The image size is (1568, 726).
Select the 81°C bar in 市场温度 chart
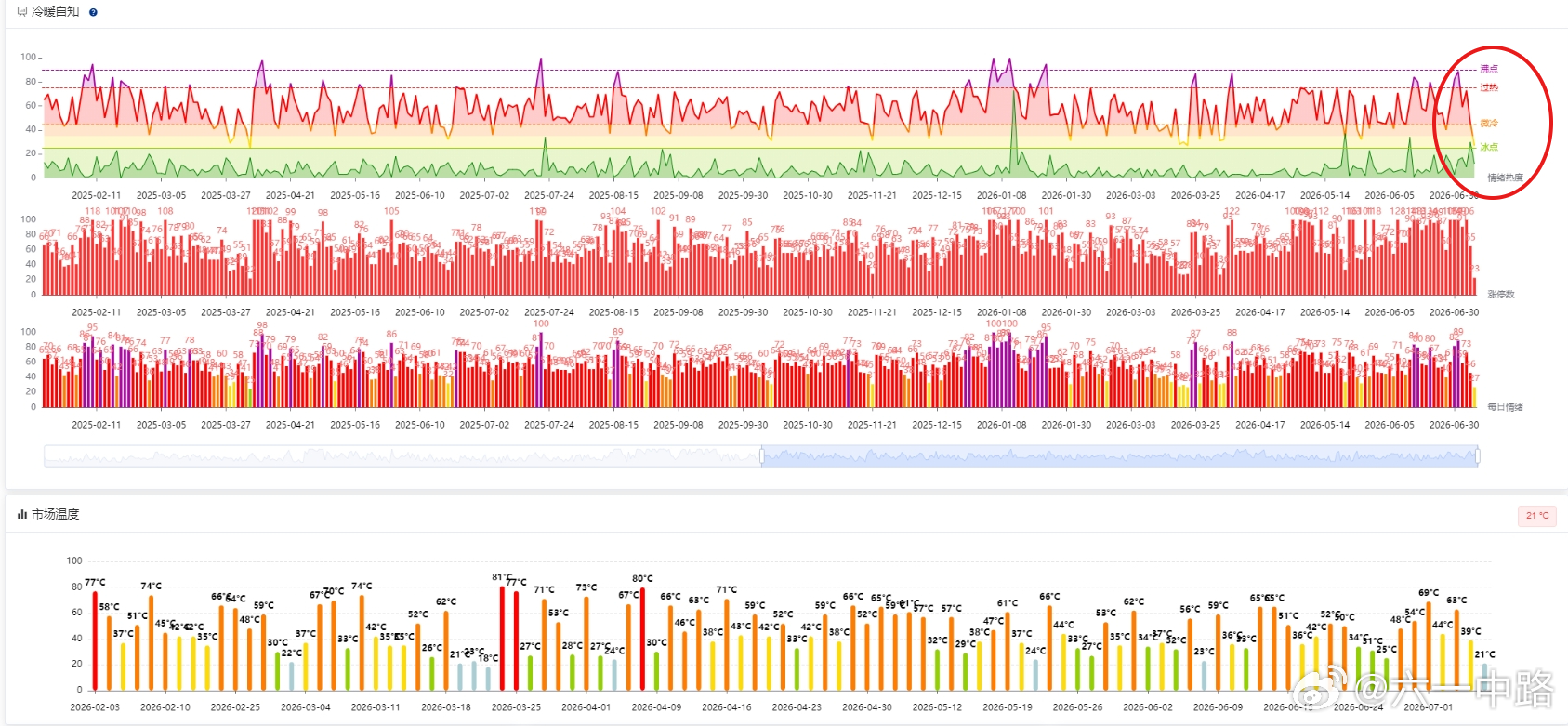pos(502,638)
